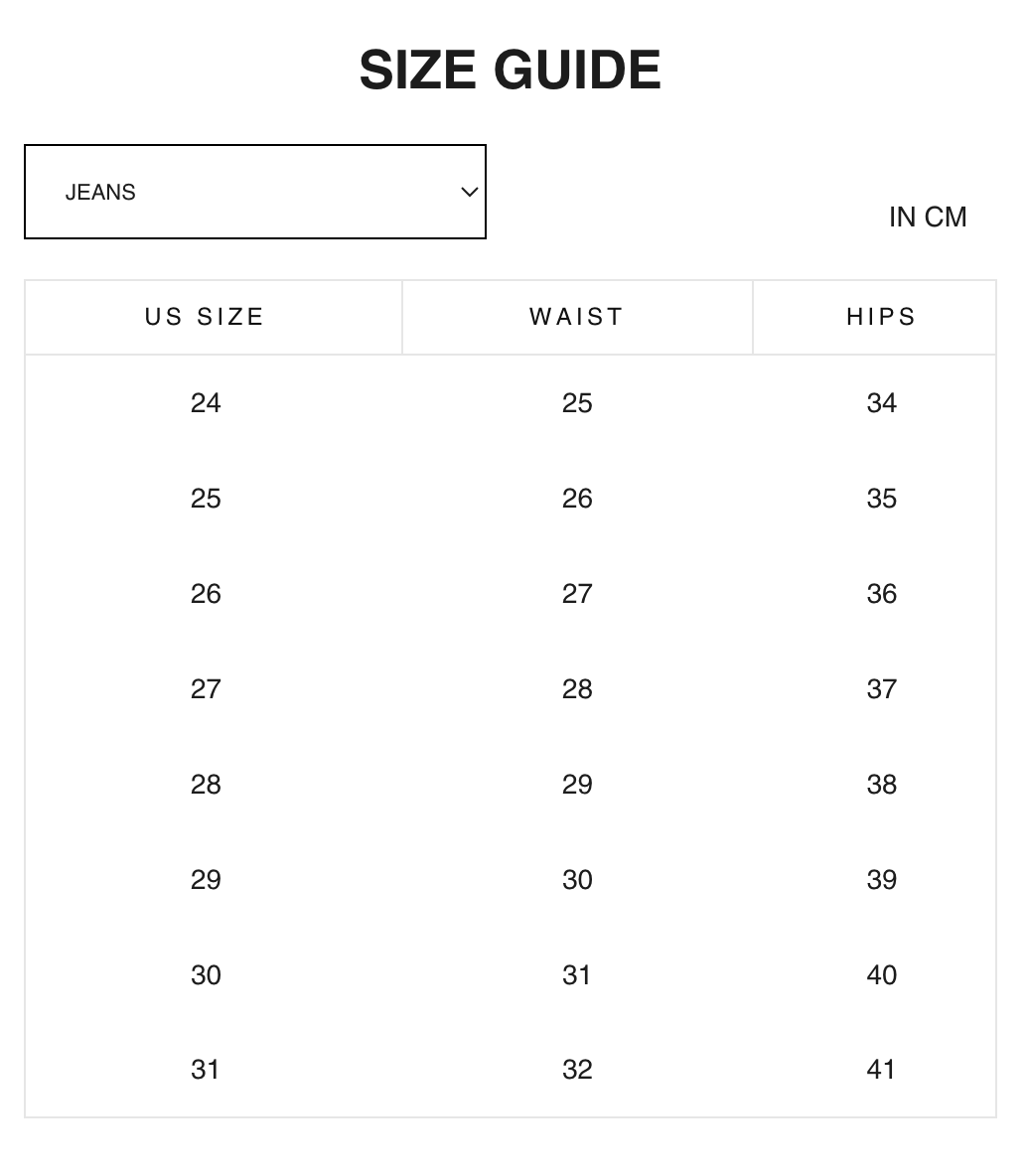The image size is (1027, 1176).
Task: Click waist value 25 in first row
Action: click(577, 403)
